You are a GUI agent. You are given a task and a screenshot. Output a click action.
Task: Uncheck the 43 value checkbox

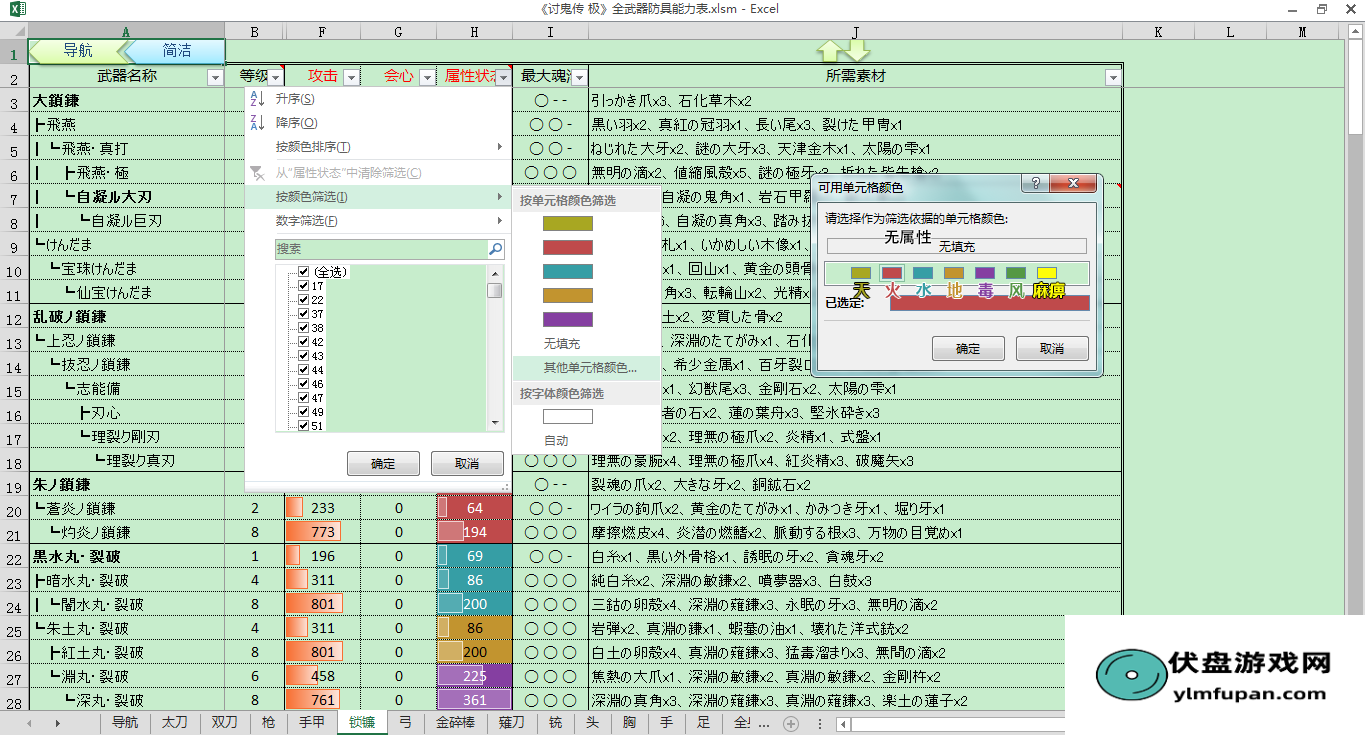(304, 356)
